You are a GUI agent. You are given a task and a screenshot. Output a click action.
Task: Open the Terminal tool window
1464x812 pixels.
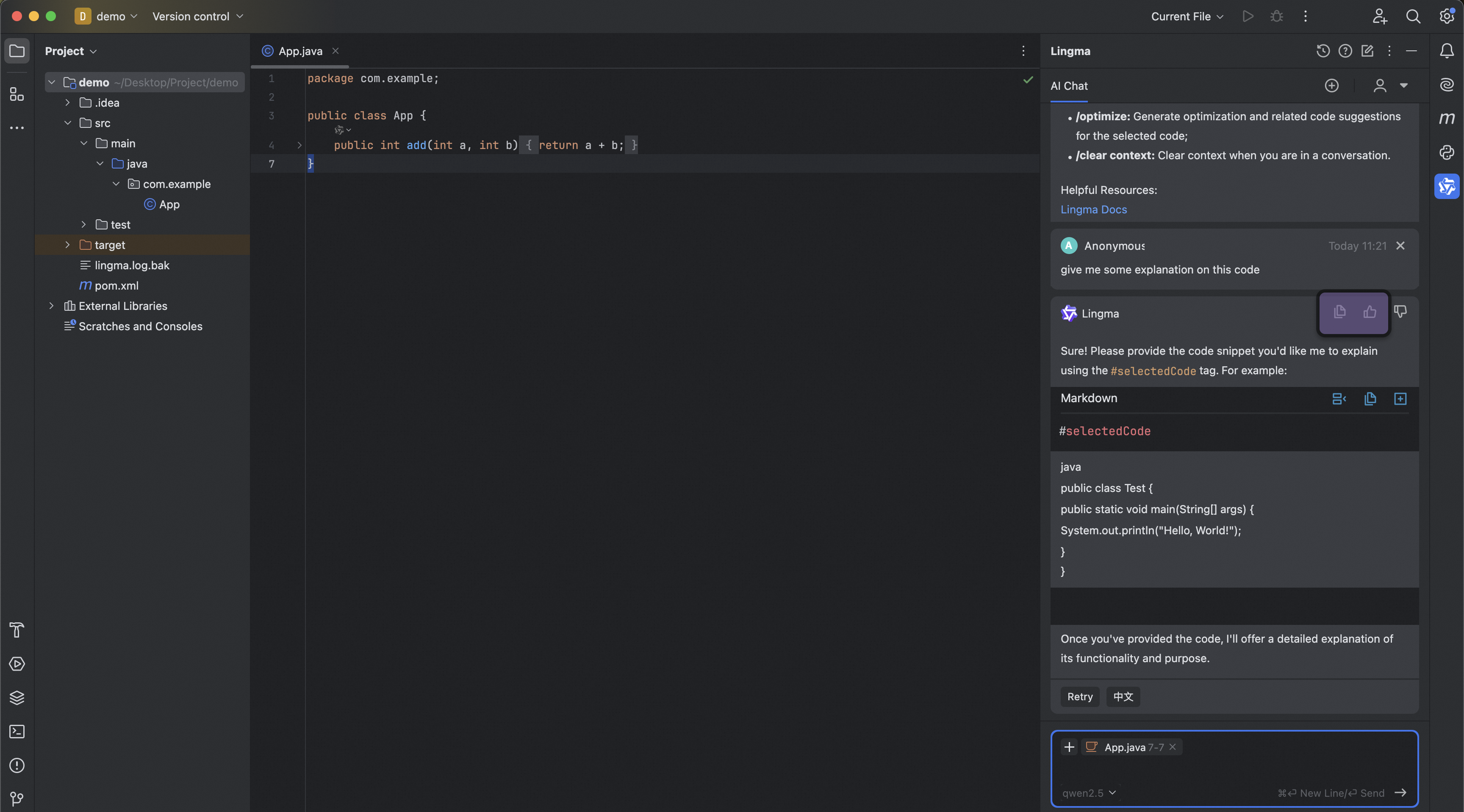[x=17, y=732]
